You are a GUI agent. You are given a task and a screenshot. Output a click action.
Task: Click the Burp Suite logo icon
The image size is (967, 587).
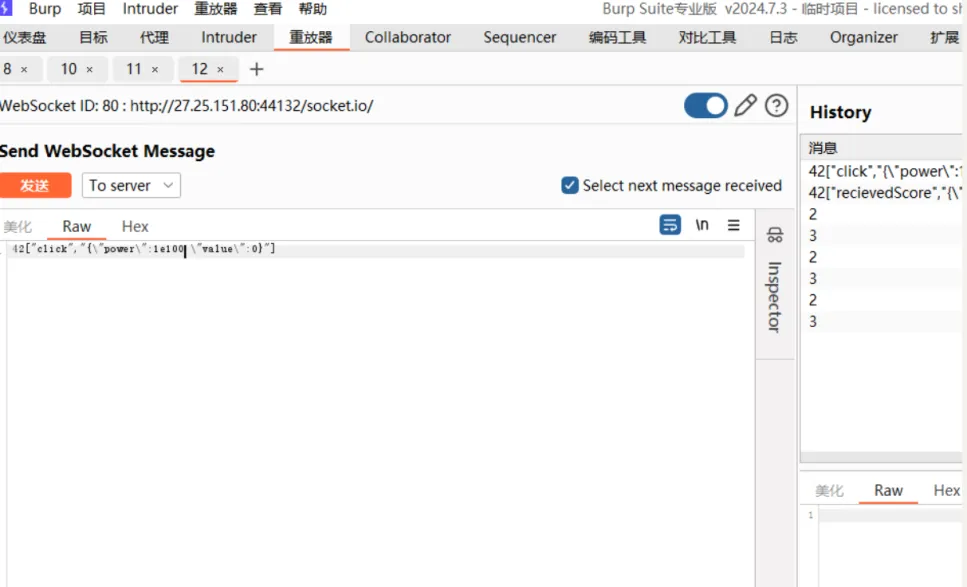point(6,8)
